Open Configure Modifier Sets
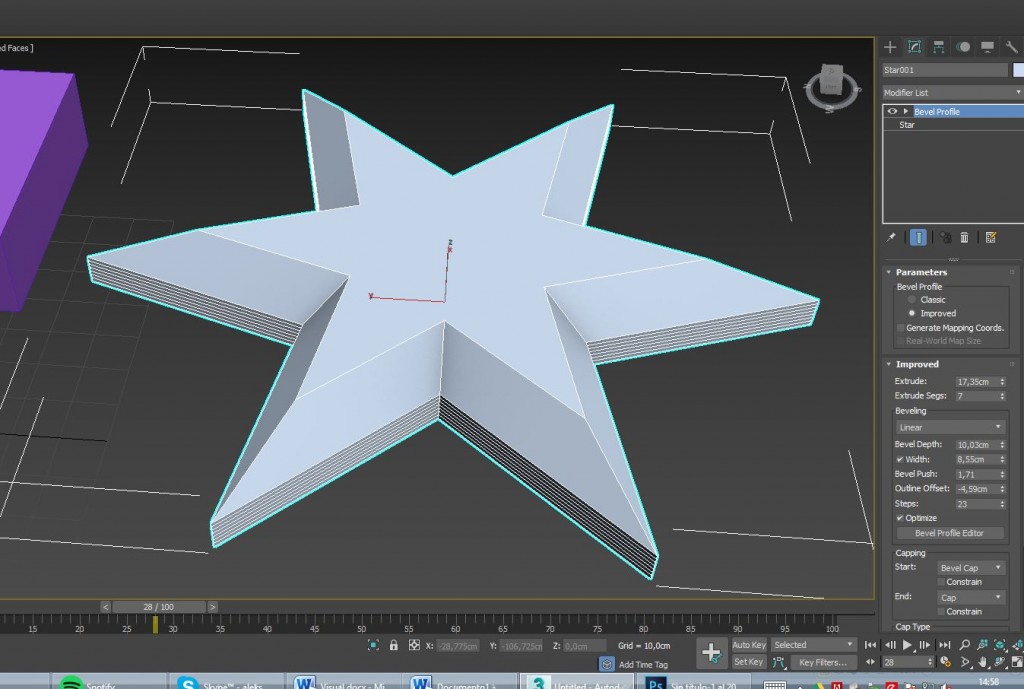Viewport: 1024px width, 689px height. (990, 237)
